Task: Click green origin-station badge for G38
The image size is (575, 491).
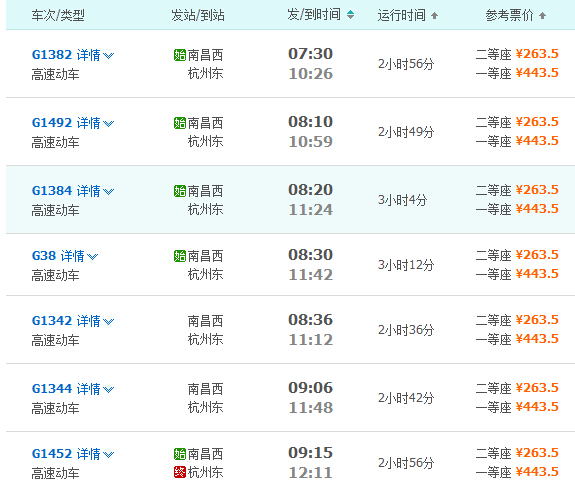Action: coord(180,256)
